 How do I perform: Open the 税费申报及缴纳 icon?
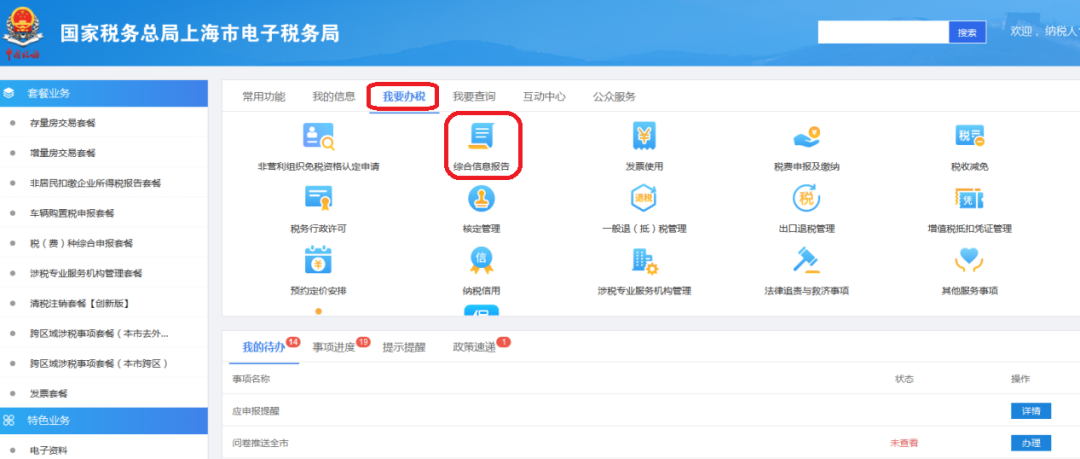[x=807, y=136]
